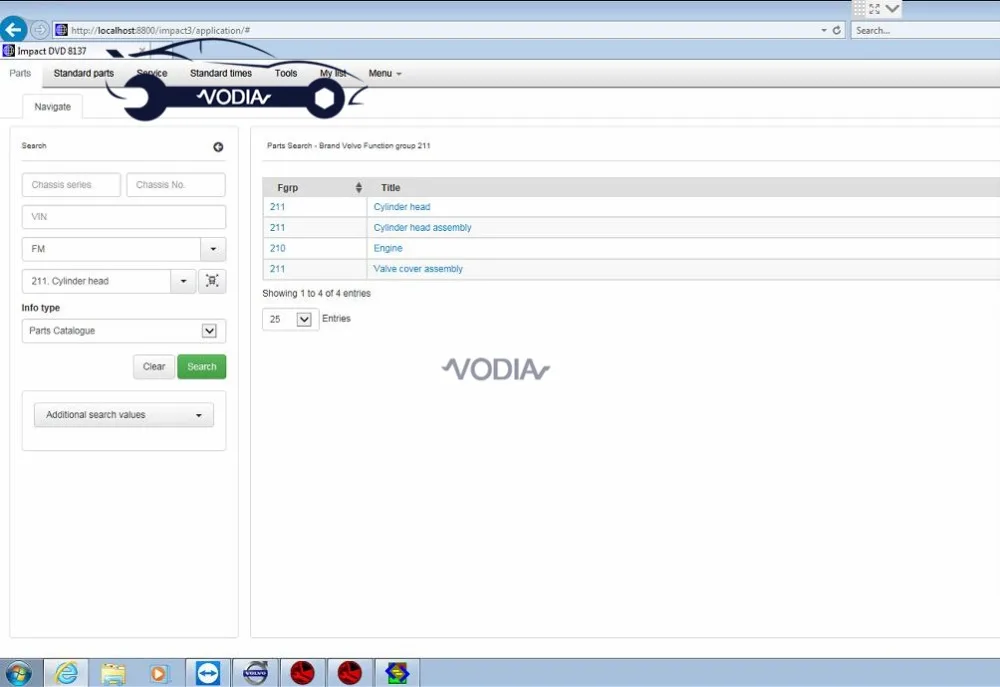Click the Clear button
This screenshot has height=687, width=1000.
click(x=154, y=366)
